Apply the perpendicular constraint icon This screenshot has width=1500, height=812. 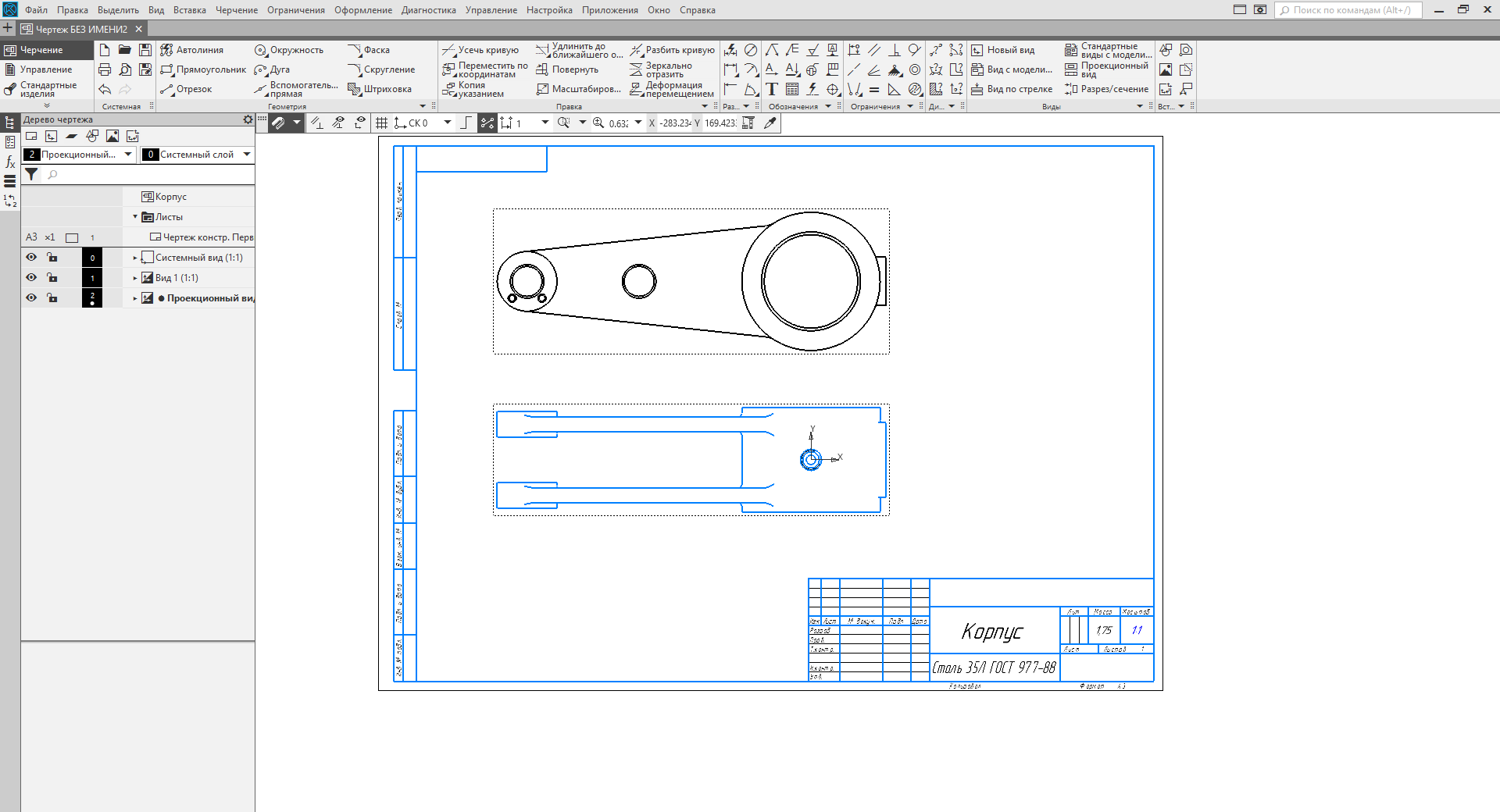[x=895, y=50]
